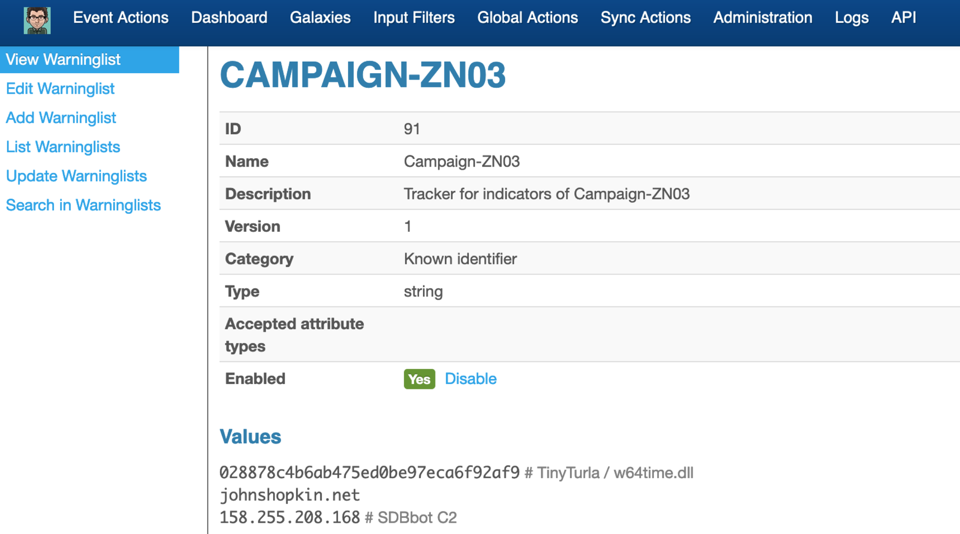
Task: Click the Type value string
Action: (423, 291)
